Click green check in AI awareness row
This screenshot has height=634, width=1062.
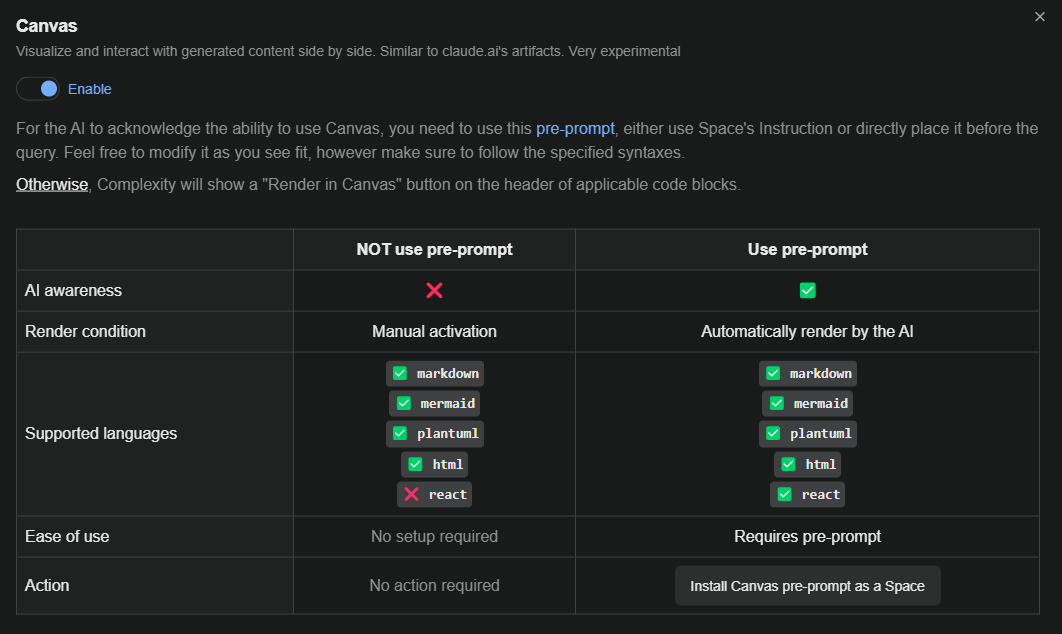[807, 290]
